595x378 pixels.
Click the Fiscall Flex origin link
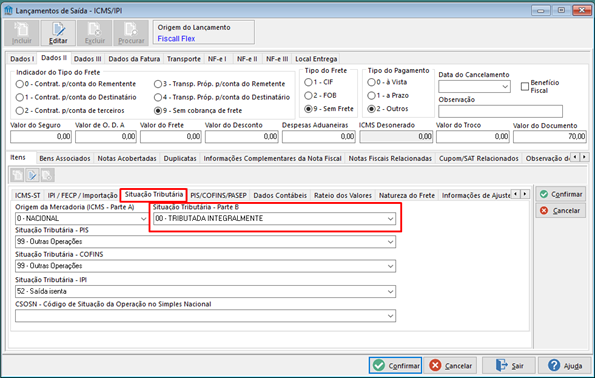tap(176, 39)
